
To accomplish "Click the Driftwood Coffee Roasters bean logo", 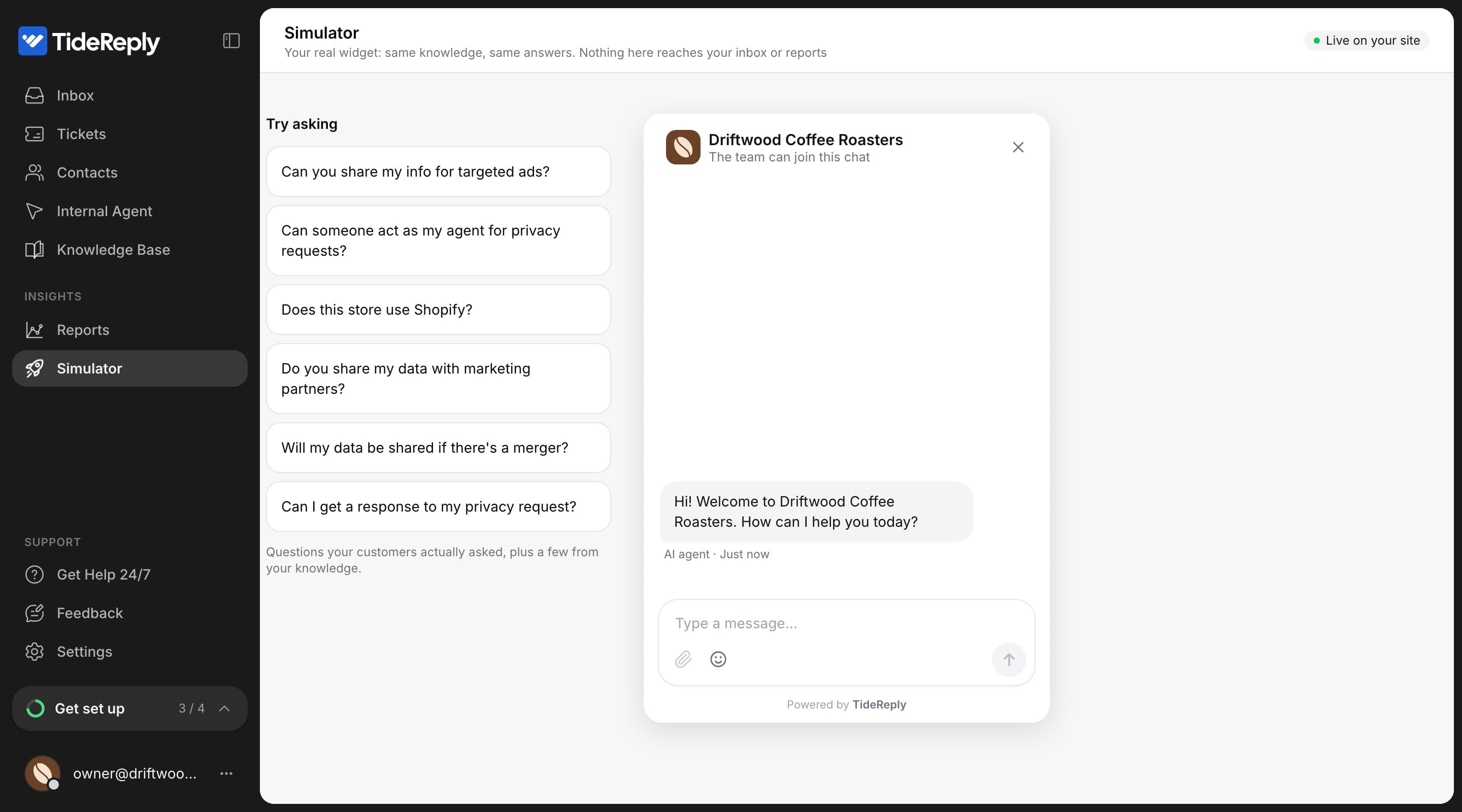I will pyautogui.click(x=683, y=147).
